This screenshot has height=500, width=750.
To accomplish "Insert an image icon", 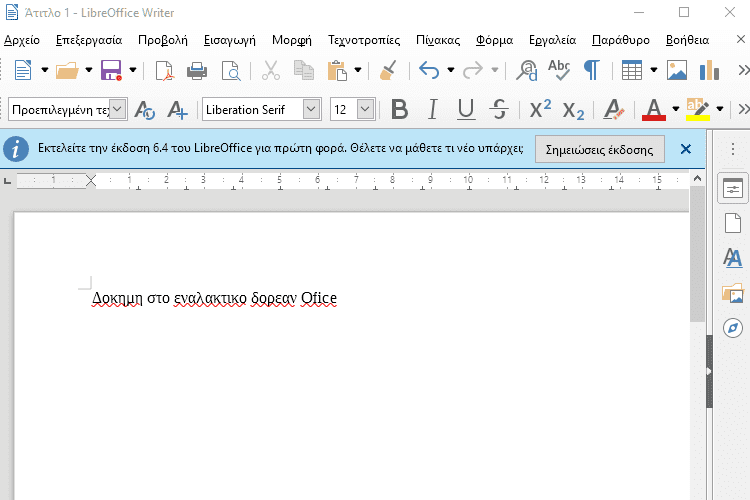I will click(x=677, y=70).
